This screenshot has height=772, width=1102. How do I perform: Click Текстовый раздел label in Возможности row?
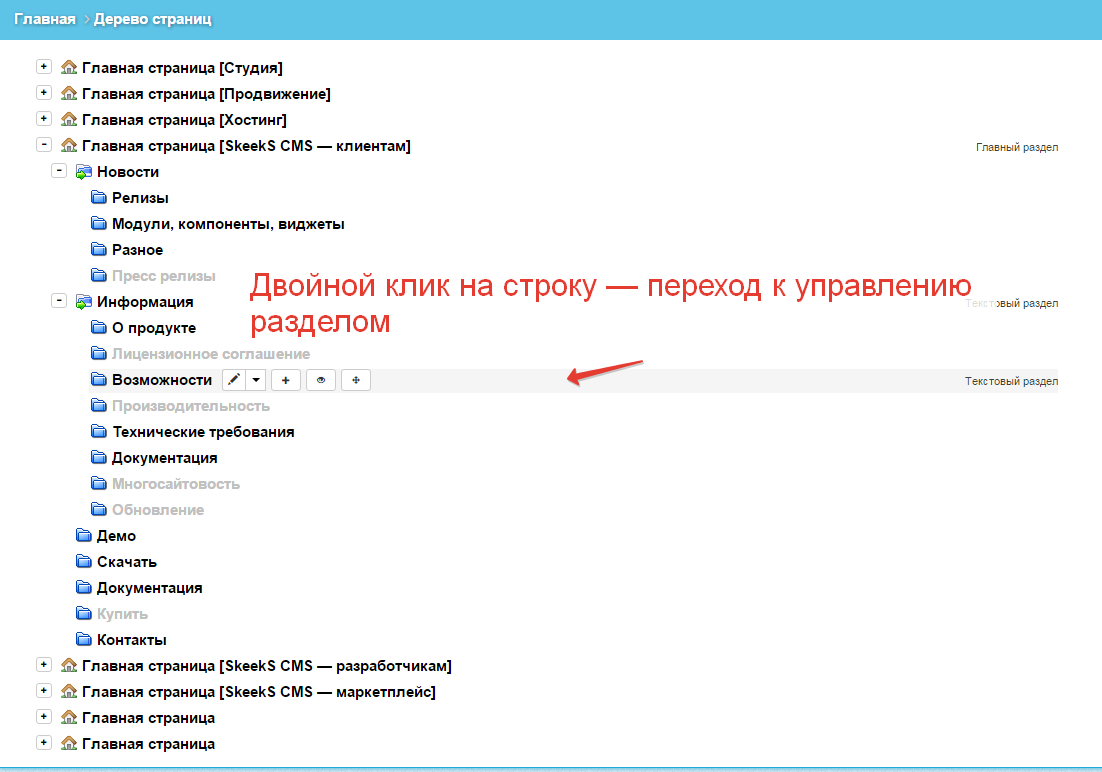coord(1011,381)
